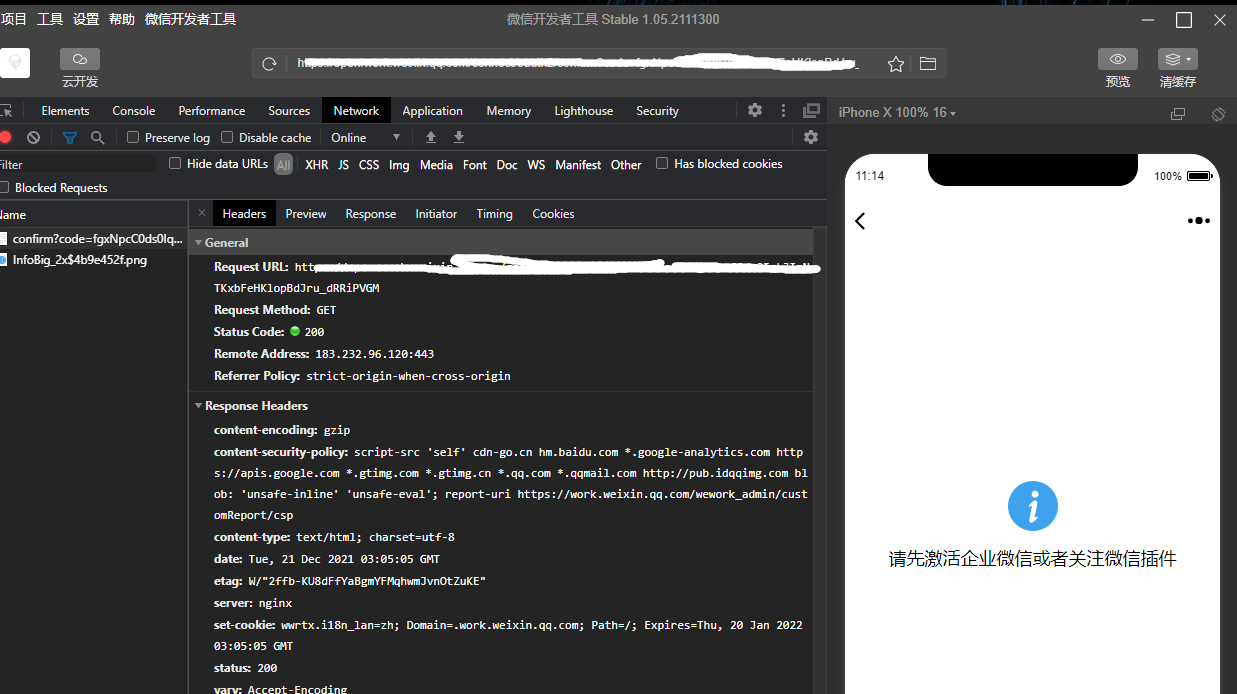Open the Cookies tab of request details

(553, 214)
